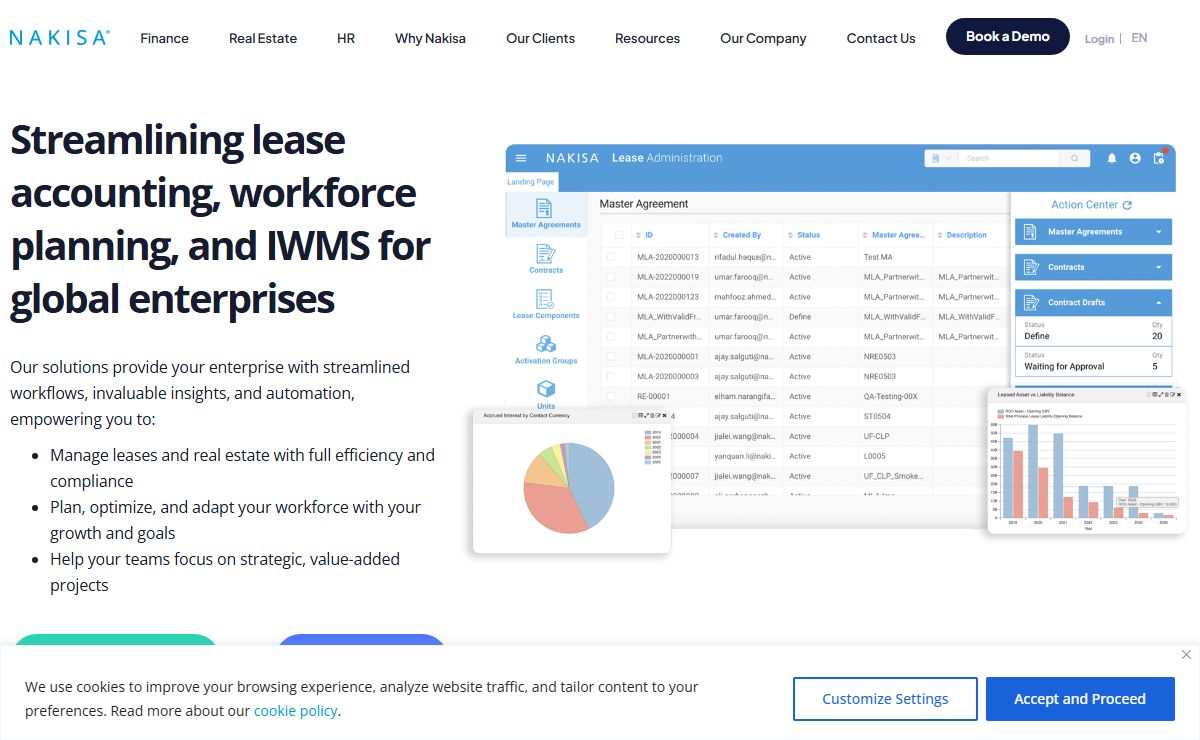Screen dimensions: 1200x740
Task: Collapse Contract Drafts panel in Action Center
Action: click(x=1159, y=302)
